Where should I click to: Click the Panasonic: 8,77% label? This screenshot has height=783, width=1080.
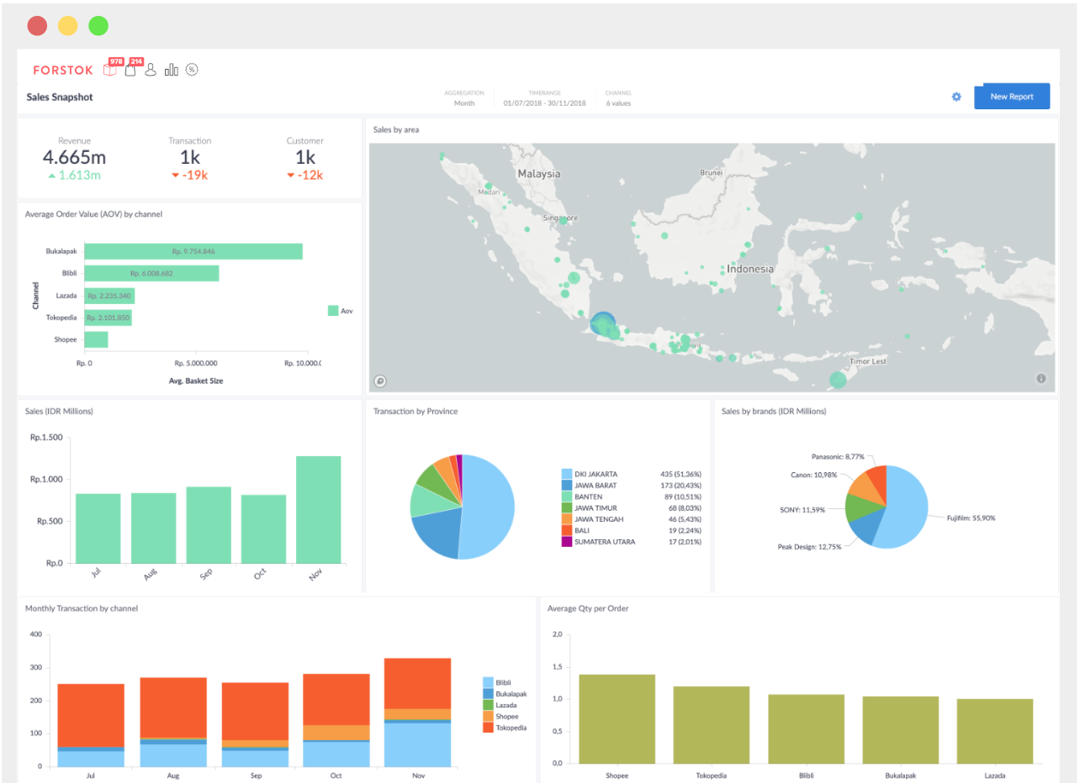(838, 457)
